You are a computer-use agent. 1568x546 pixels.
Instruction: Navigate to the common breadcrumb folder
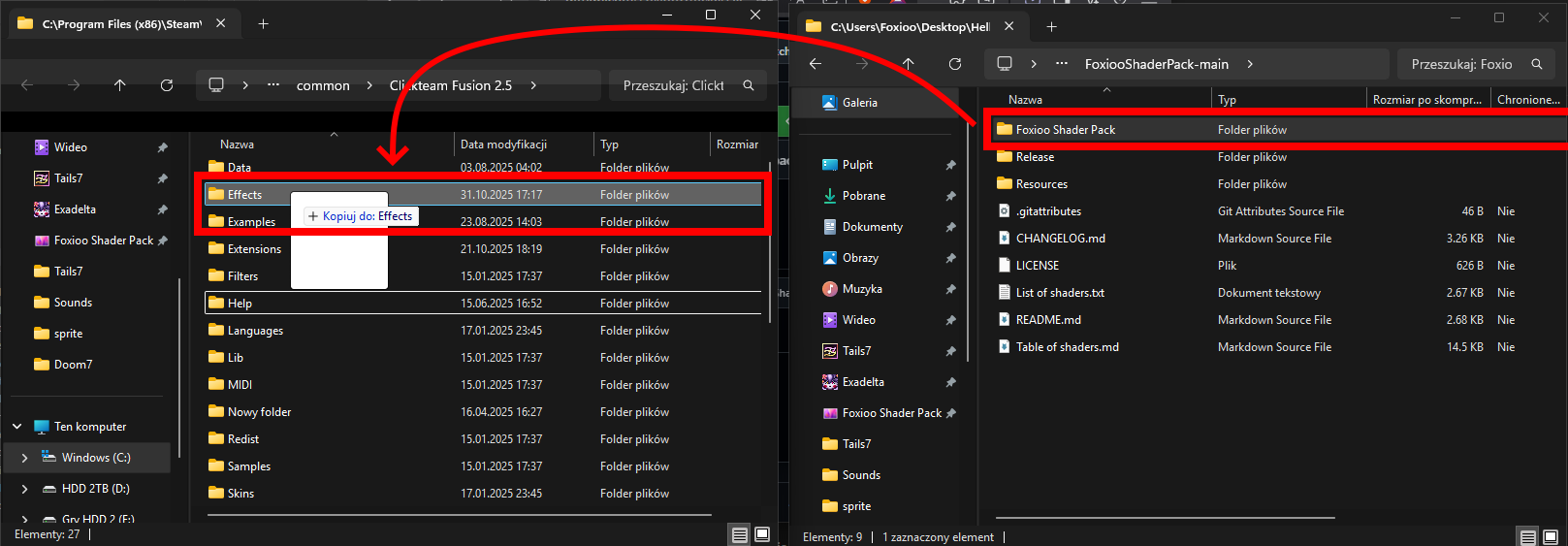click(x=323, y=85)
